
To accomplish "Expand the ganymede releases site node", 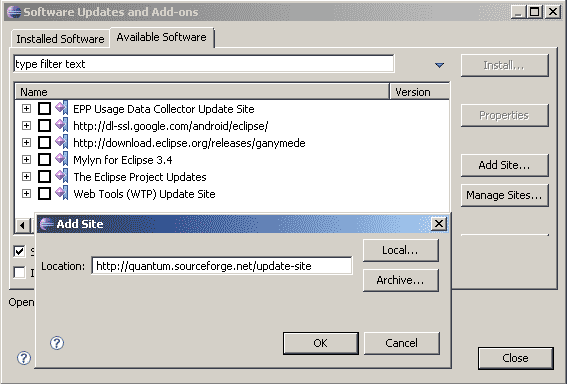I will click(x=26, y=142).
